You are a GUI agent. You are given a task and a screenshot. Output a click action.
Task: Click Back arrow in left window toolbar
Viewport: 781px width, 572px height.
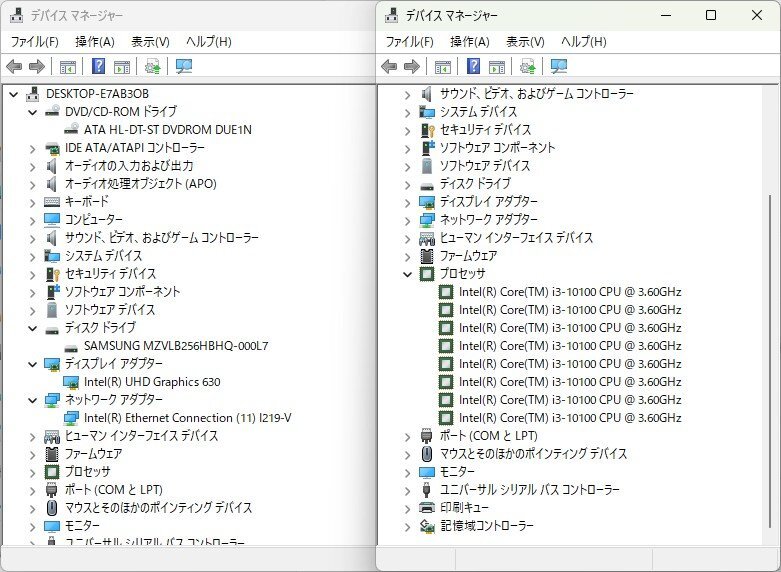(14, 66)
